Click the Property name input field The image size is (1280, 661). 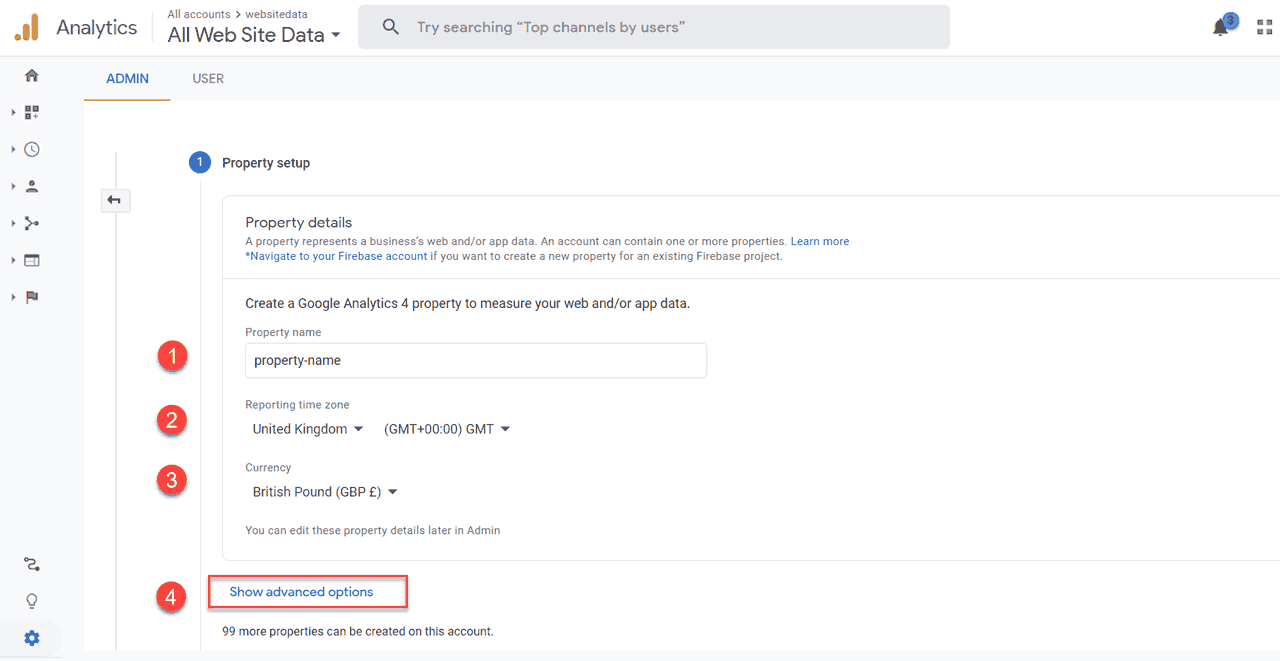click(476, 360)
